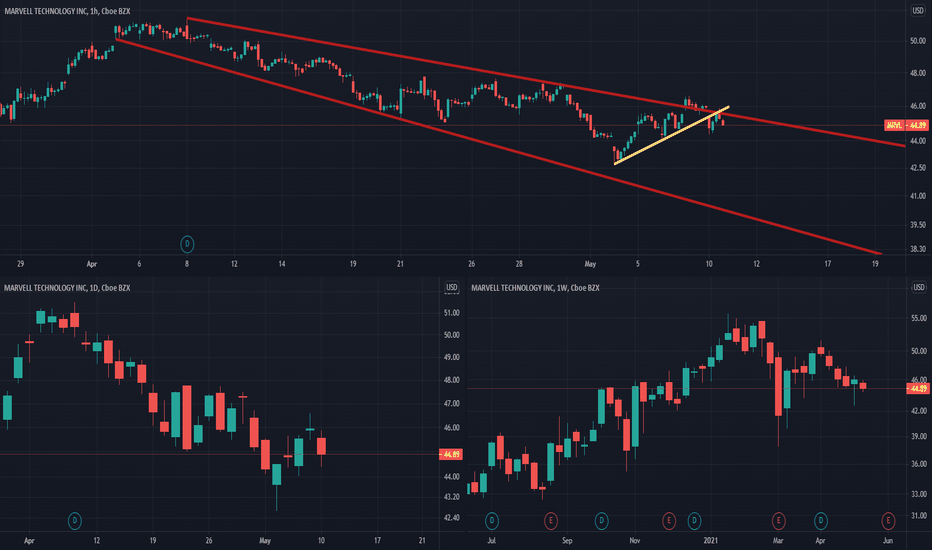This screenshot has height=550, width=932.
Task: Click 49.00 on the 1D chart price axis
Action: tap(452, 357)
